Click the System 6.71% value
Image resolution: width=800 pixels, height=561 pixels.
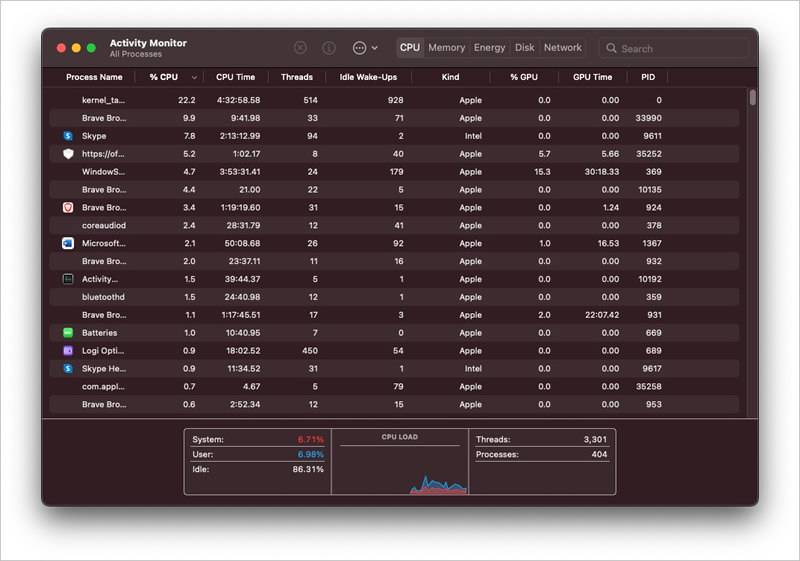(x=310, y=439)
